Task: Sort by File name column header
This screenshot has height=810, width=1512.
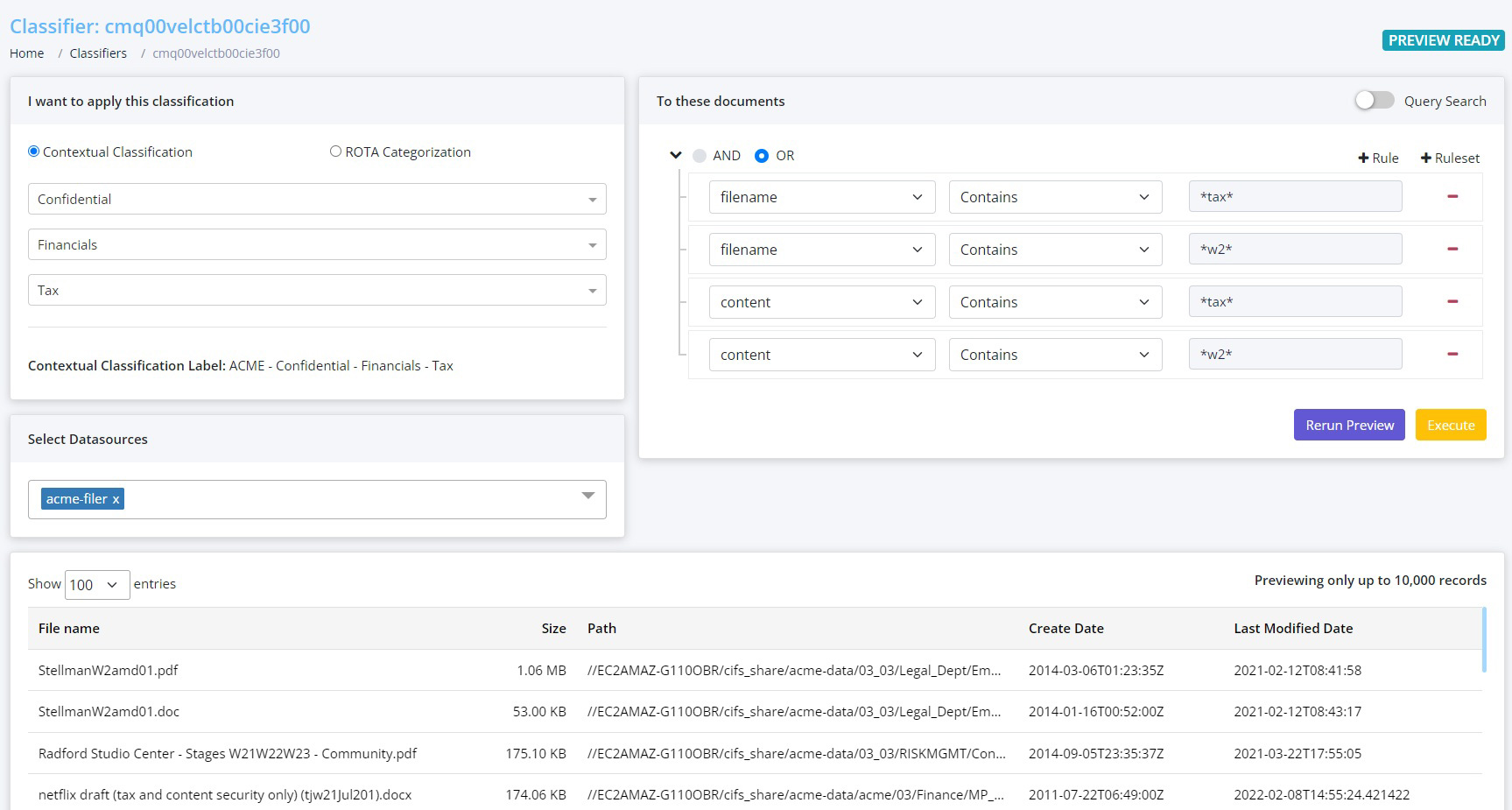Action: click(69, 628)
